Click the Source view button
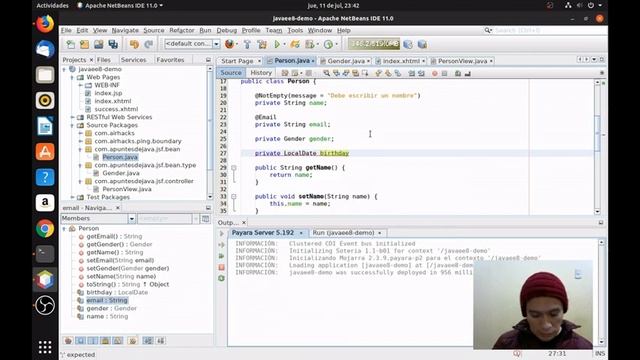 click(x=231, y=73)
